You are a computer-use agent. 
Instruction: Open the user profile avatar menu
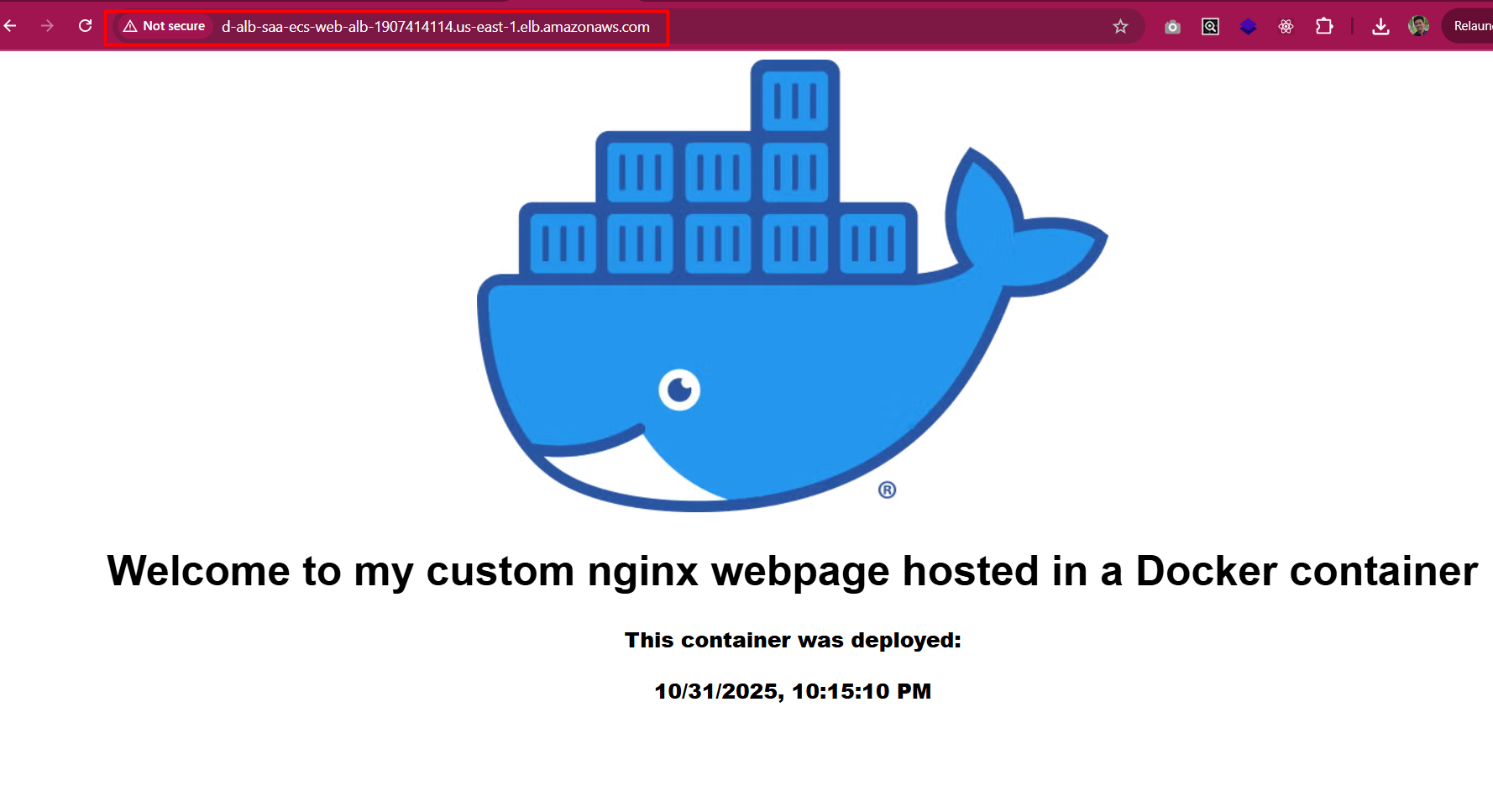(x=1418, y=27)
